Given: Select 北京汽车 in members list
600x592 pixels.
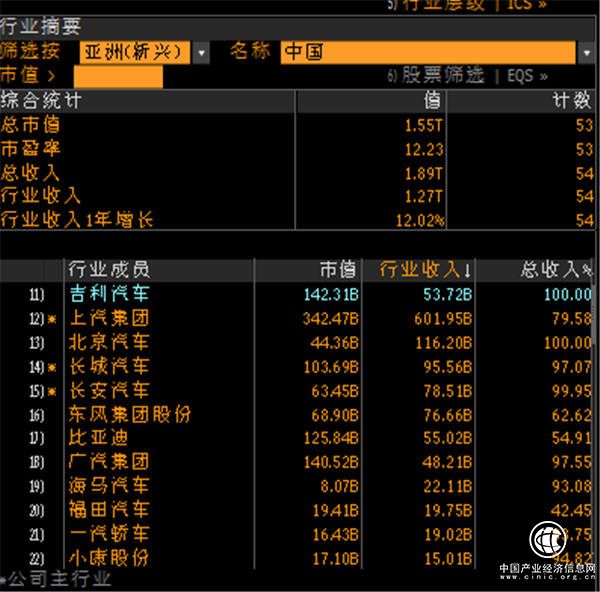Looking at the screenshot, I should [108, 343].
